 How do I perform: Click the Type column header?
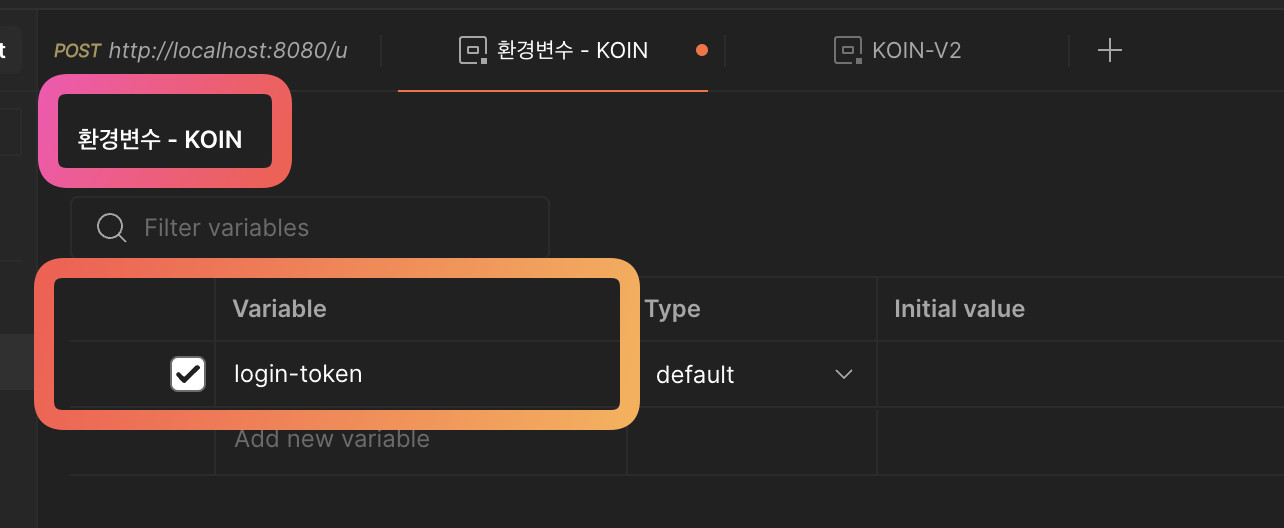[672, 309]
